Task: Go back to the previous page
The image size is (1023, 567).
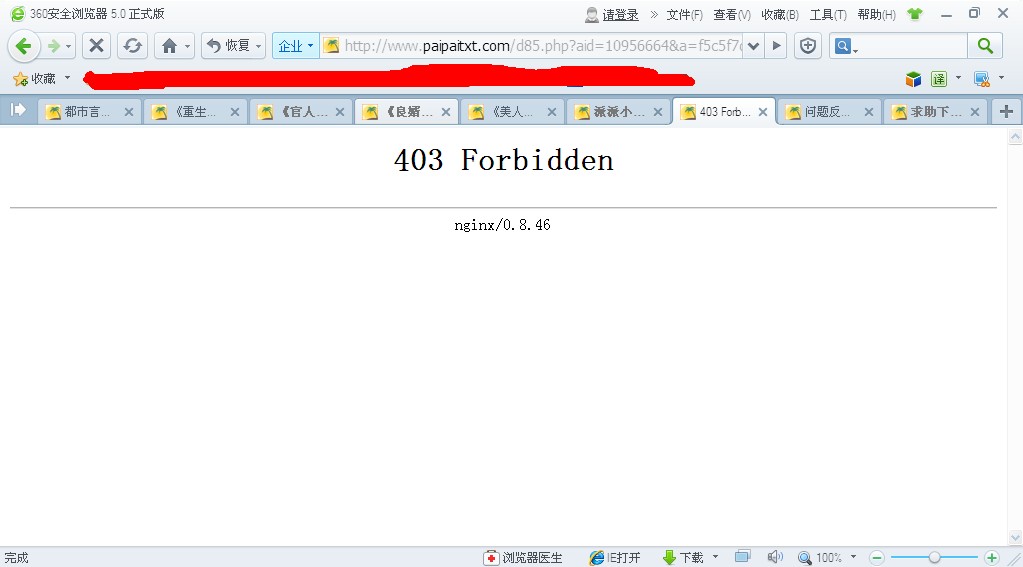Action: tap(23, 46)
